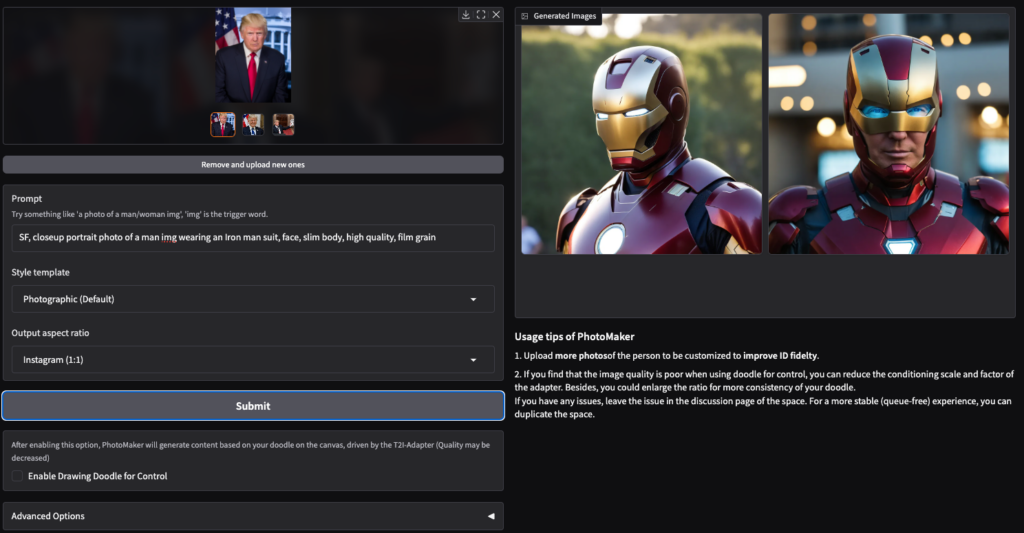
Task: Expand the Advanced Options section
Action: tap(252, 516)
